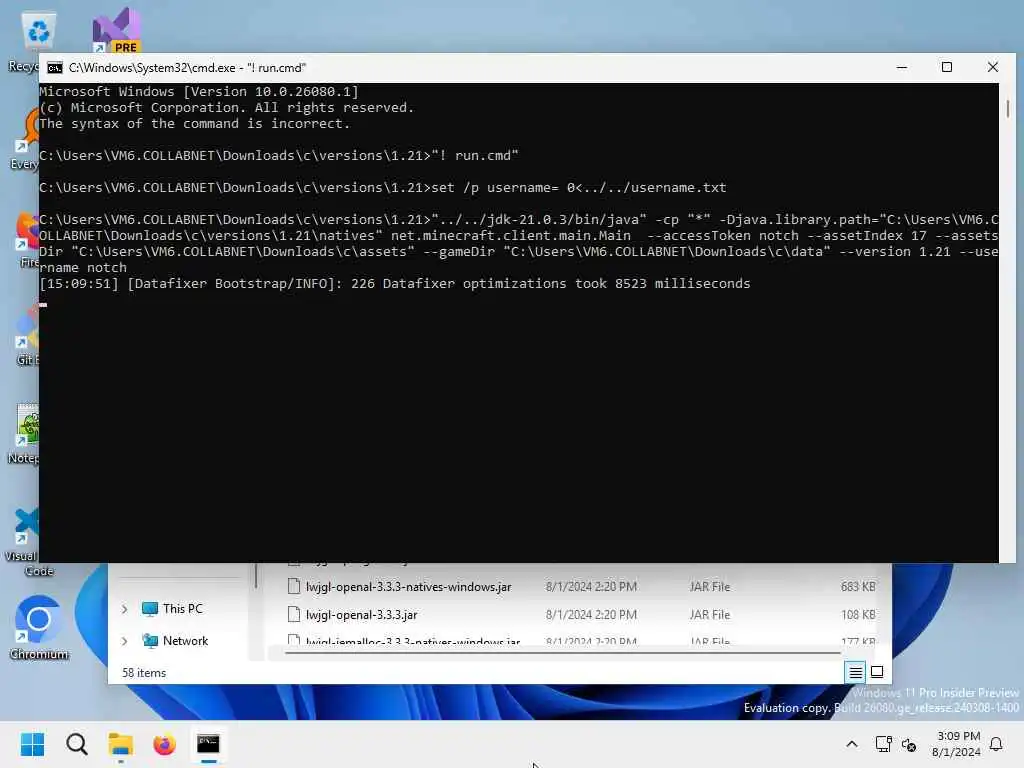This screenshot has width=1024, height=768.
Task: Switch to cmd.exe taskbar icon
Action: 208,744
